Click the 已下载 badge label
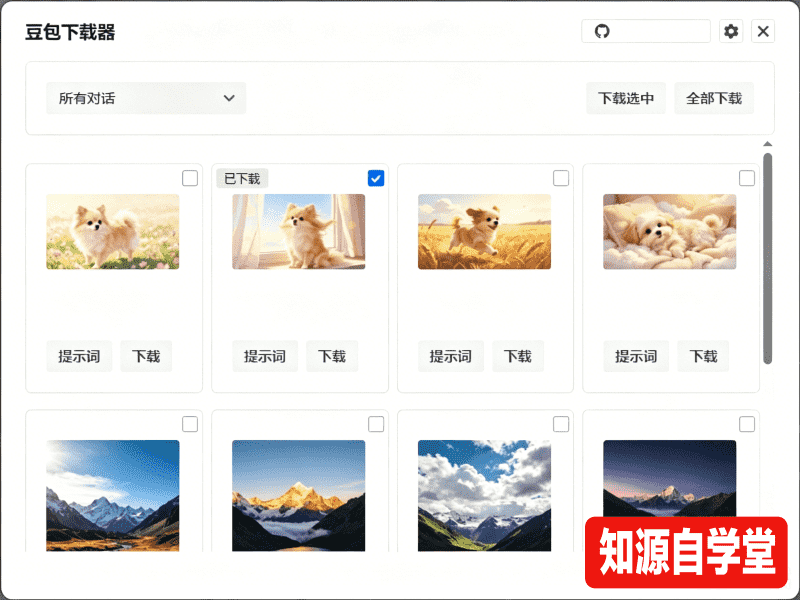 point(242,179)
